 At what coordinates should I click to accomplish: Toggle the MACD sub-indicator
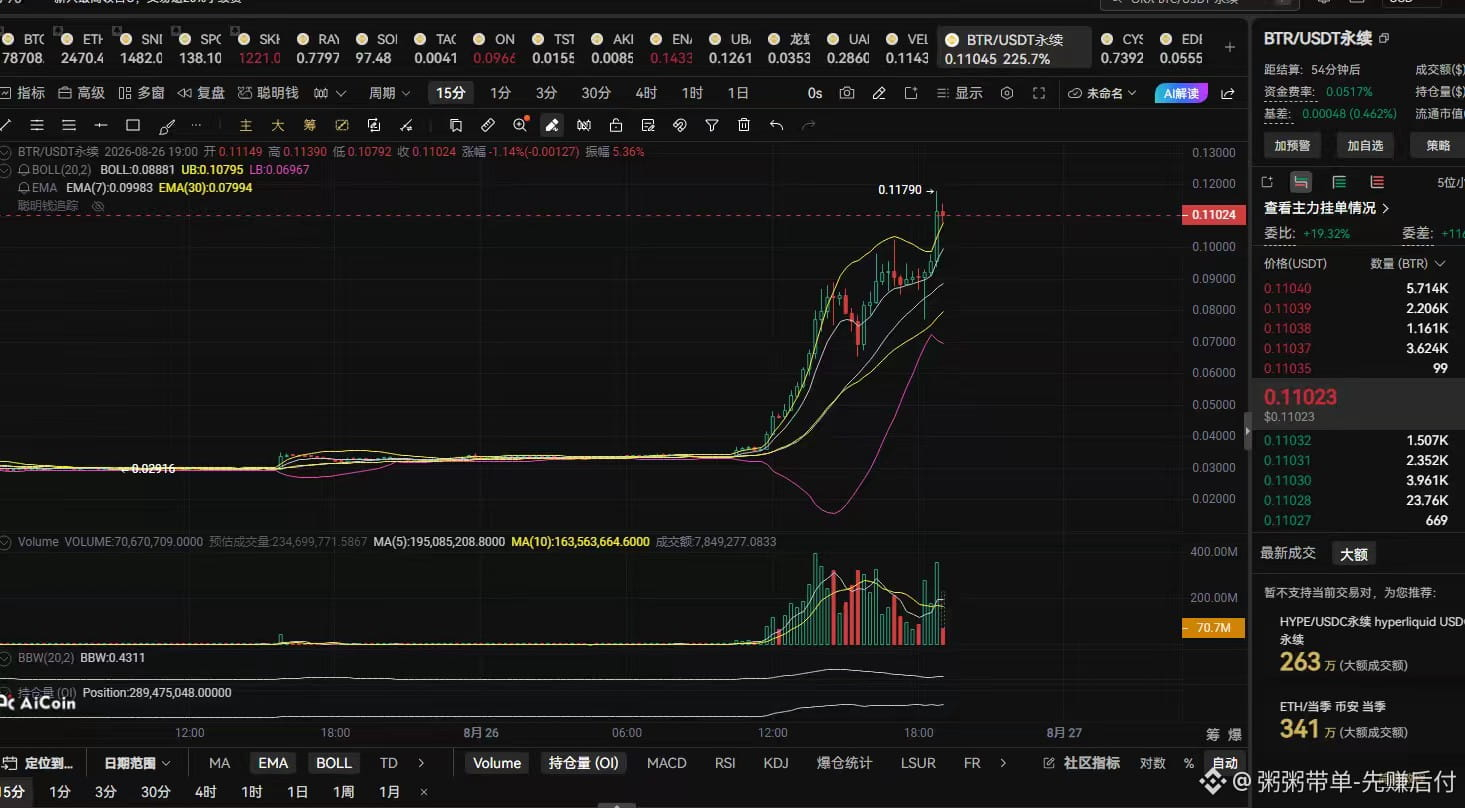click(667, 763)
